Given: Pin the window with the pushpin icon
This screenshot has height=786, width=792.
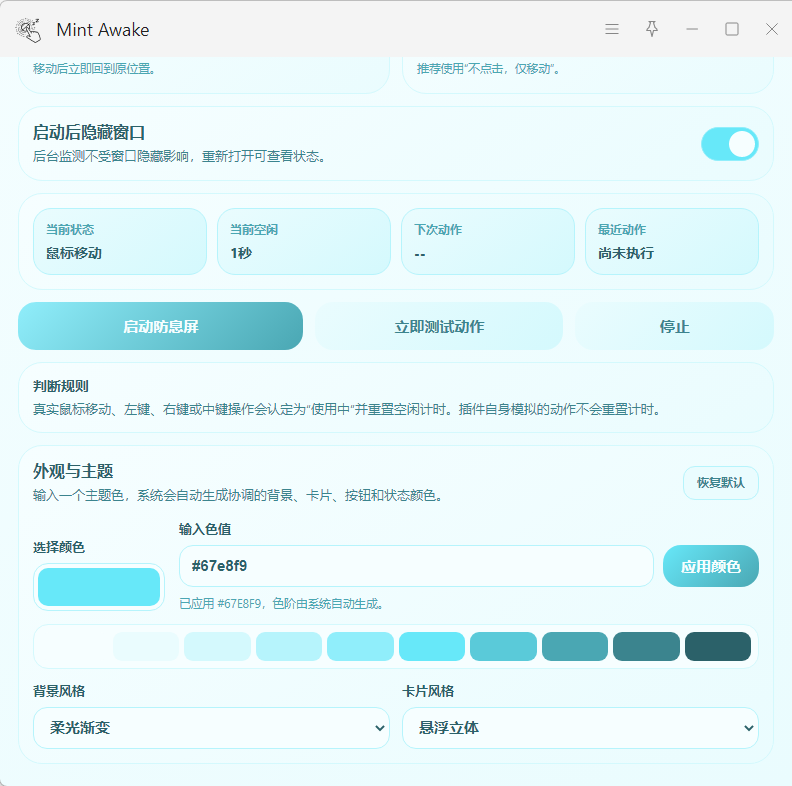Looking at the screenshot, I should pyautogui.click(x=652, y=29).
